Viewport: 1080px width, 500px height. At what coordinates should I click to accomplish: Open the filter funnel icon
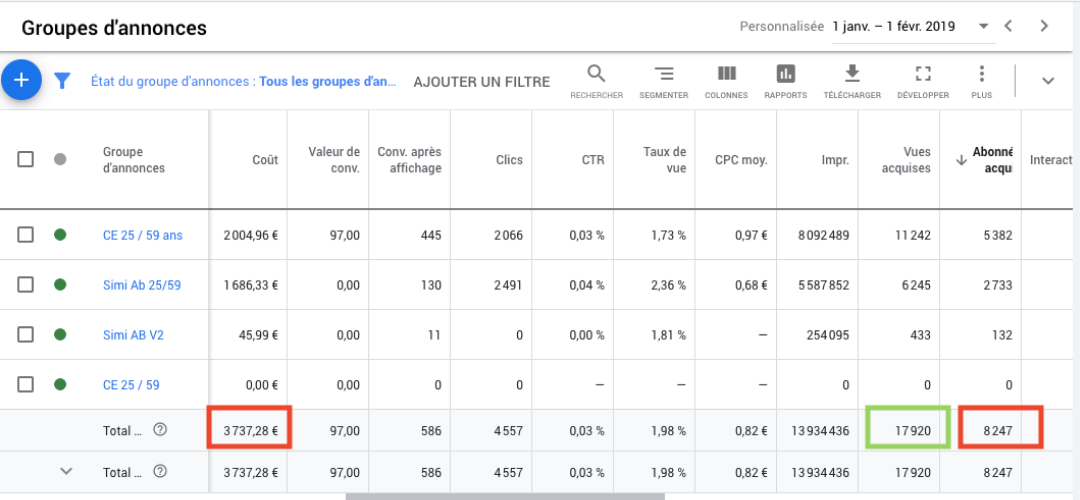coord(62,81)
